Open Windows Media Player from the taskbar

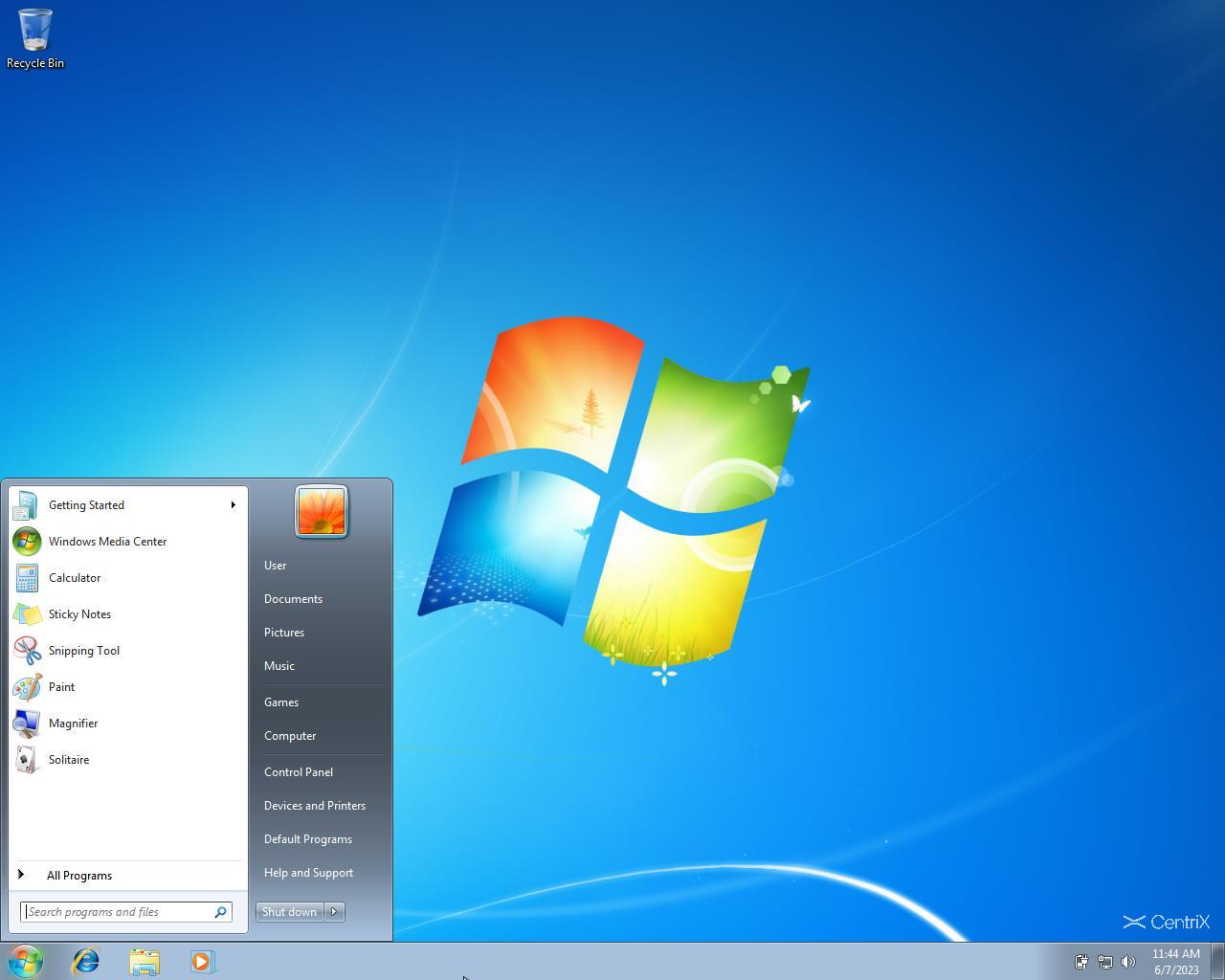[x=202, y=962]
